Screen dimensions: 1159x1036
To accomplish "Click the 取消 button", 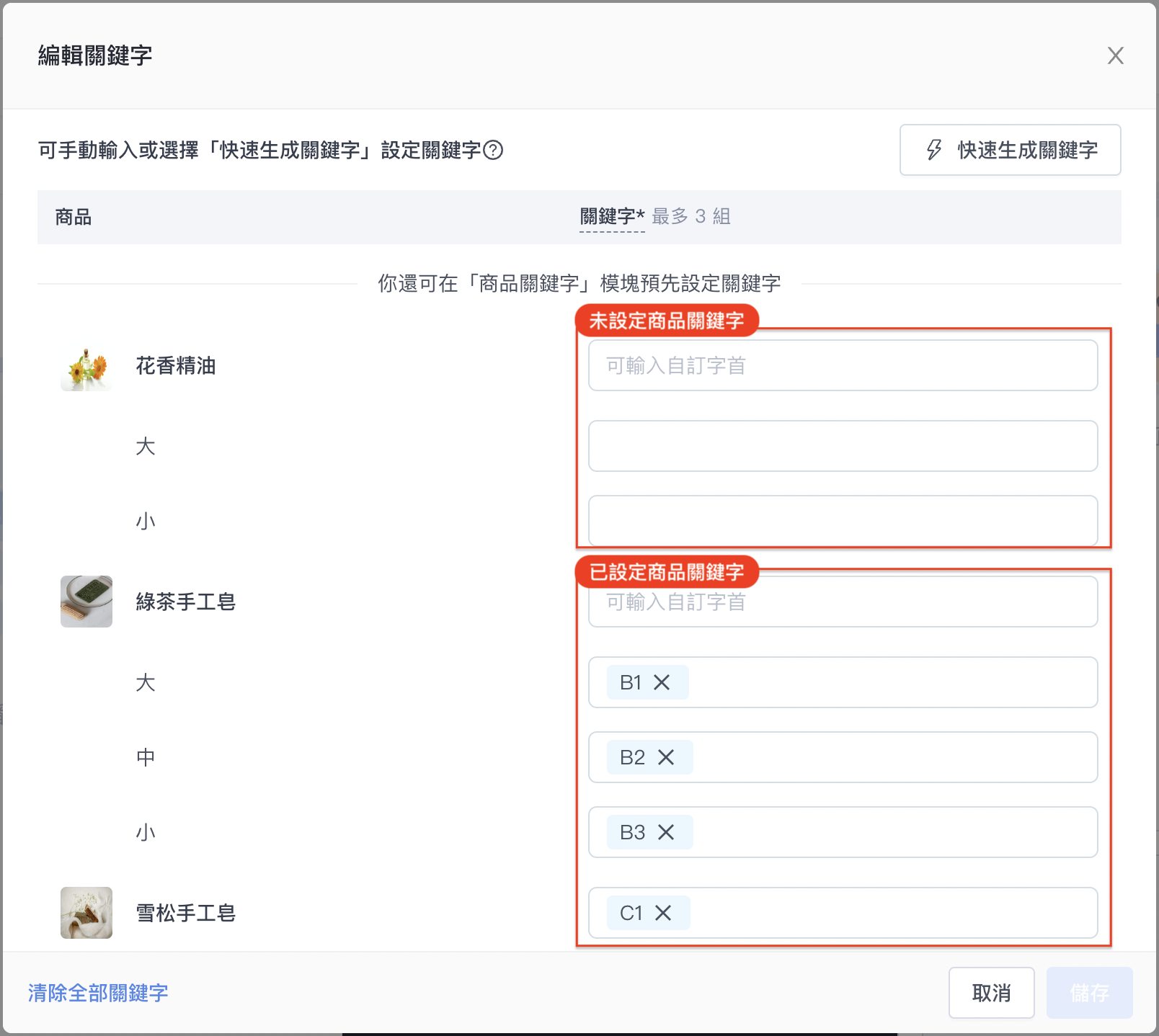I will click(x=991, y=993).
